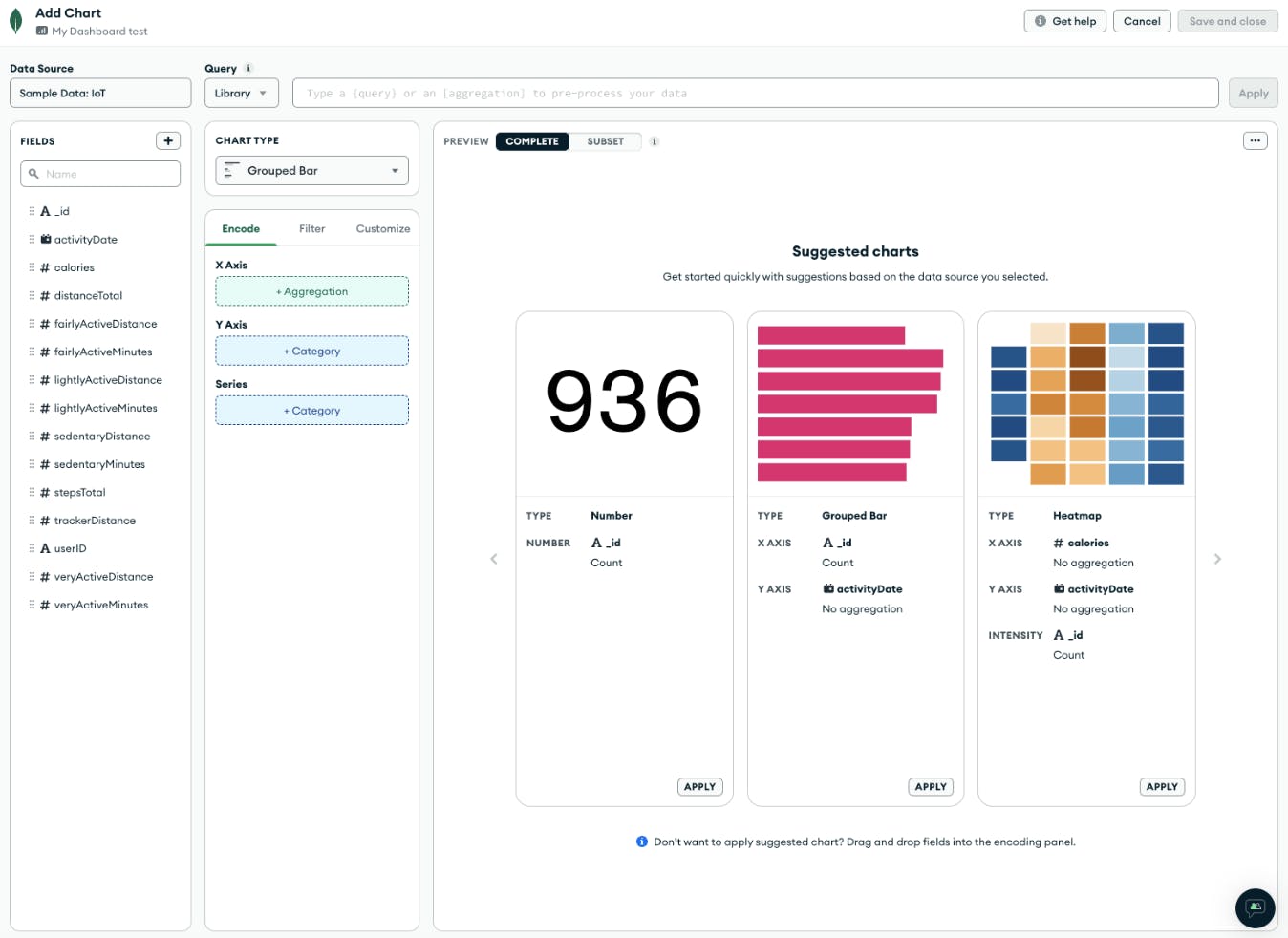Click the query input field
Image resolution: width=1288 pixels, height=938 pixels.
755,93
